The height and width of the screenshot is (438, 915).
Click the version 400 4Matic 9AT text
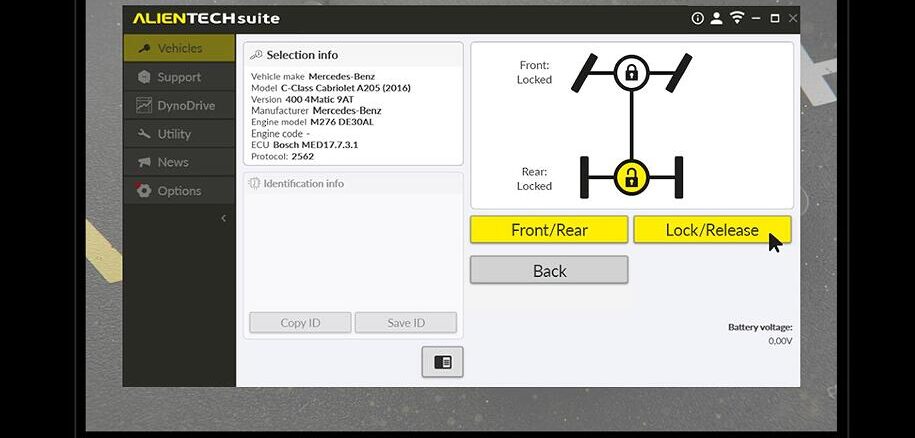pos(303,99)
